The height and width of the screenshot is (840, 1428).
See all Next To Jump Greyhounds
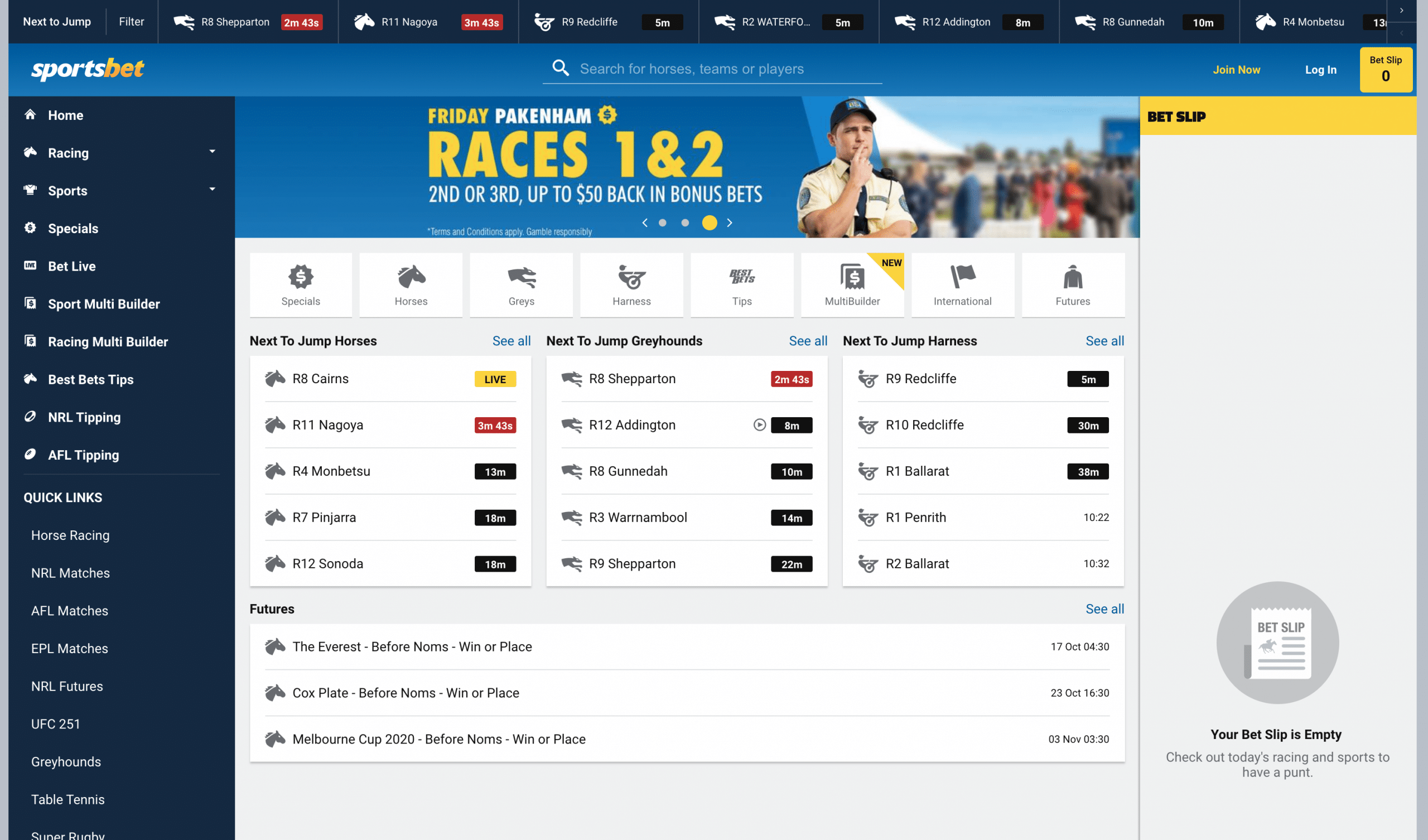[x=808, y=341]
